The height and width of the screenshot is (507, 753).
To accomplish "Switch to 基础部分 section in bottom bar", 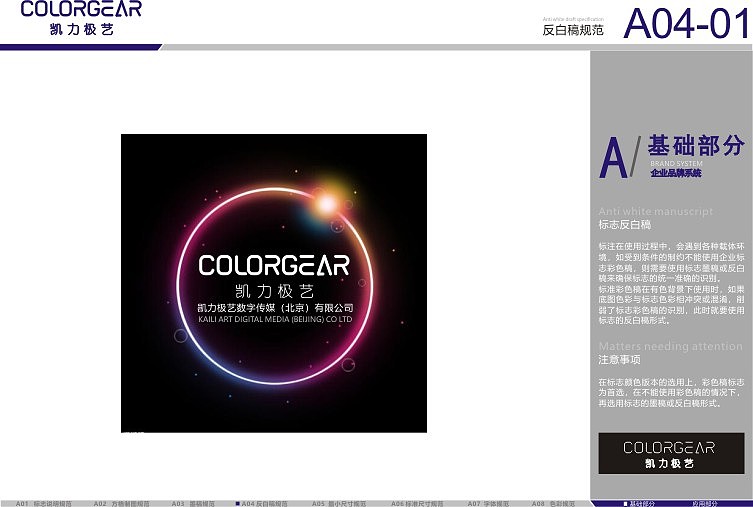I will pyautogui.click(x=639, y=504).
